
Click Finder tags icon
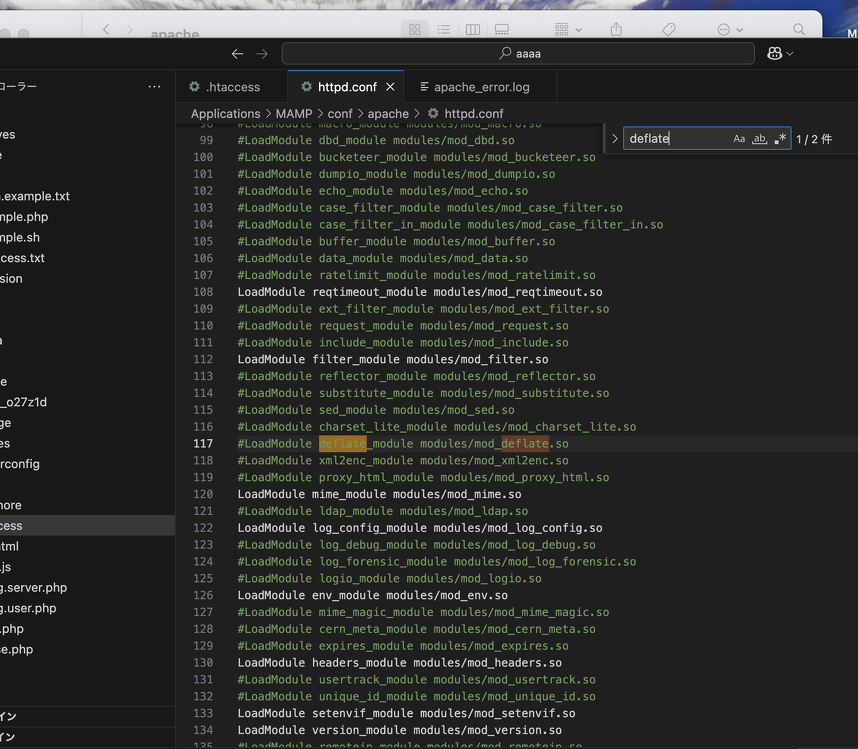pos(669,29)
